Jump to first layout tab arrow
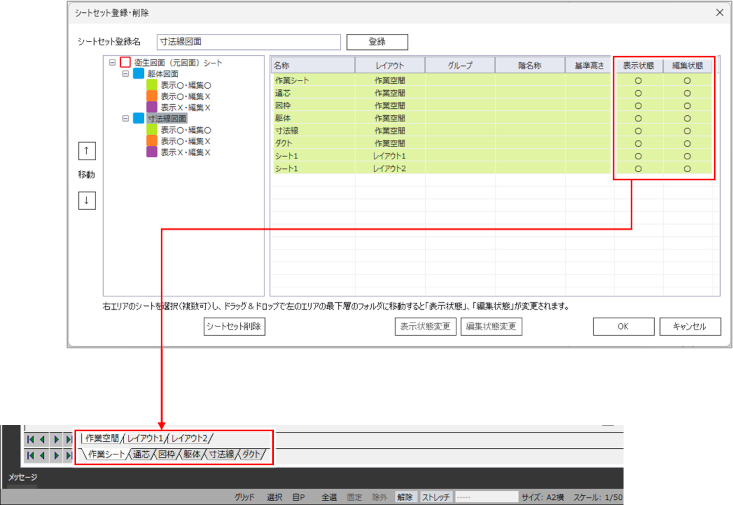 pyautogui.click(x=31, y=439)
